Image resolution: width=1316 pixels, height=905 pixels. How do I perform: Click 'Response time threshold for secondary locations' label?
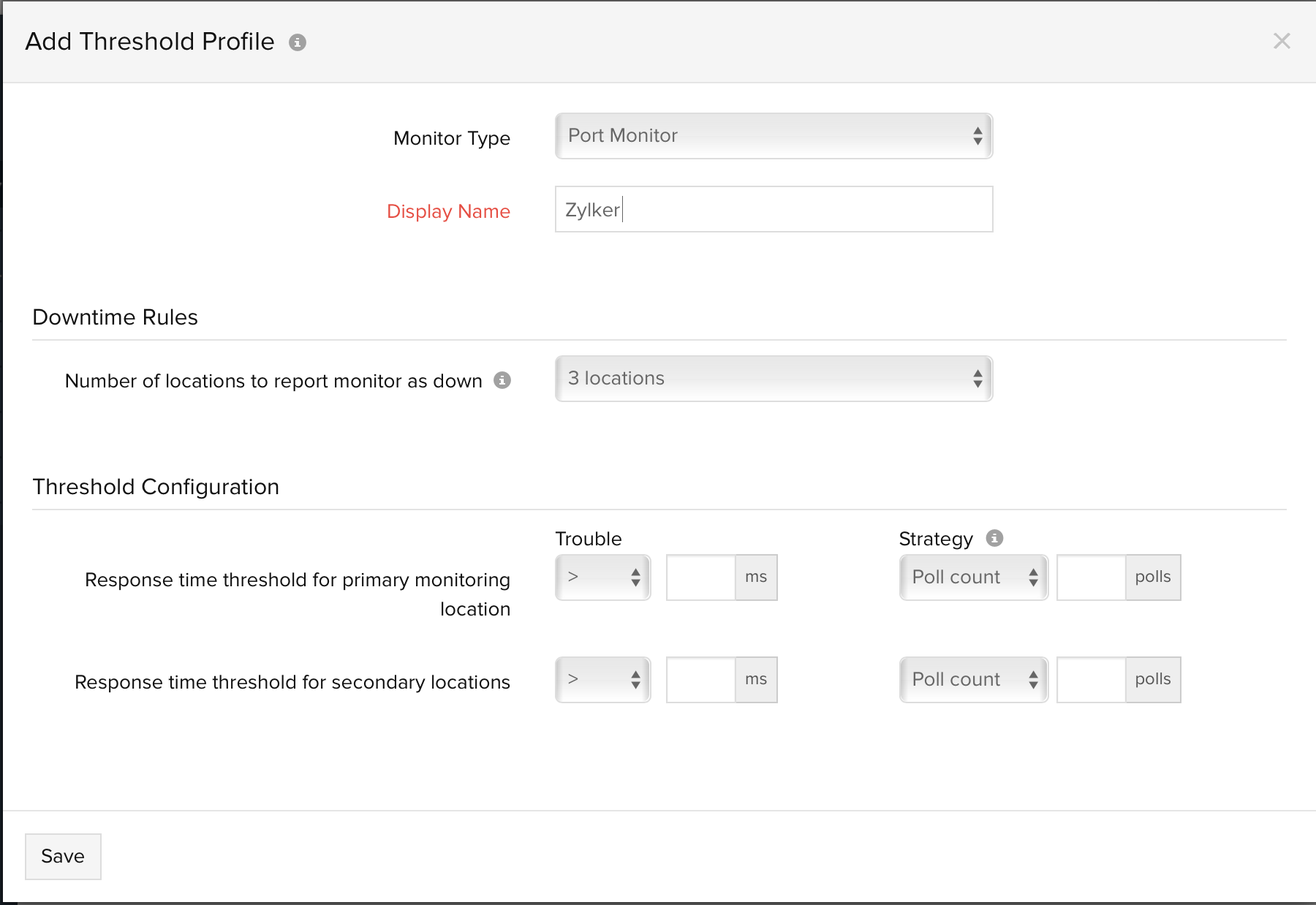pos(292,682)
